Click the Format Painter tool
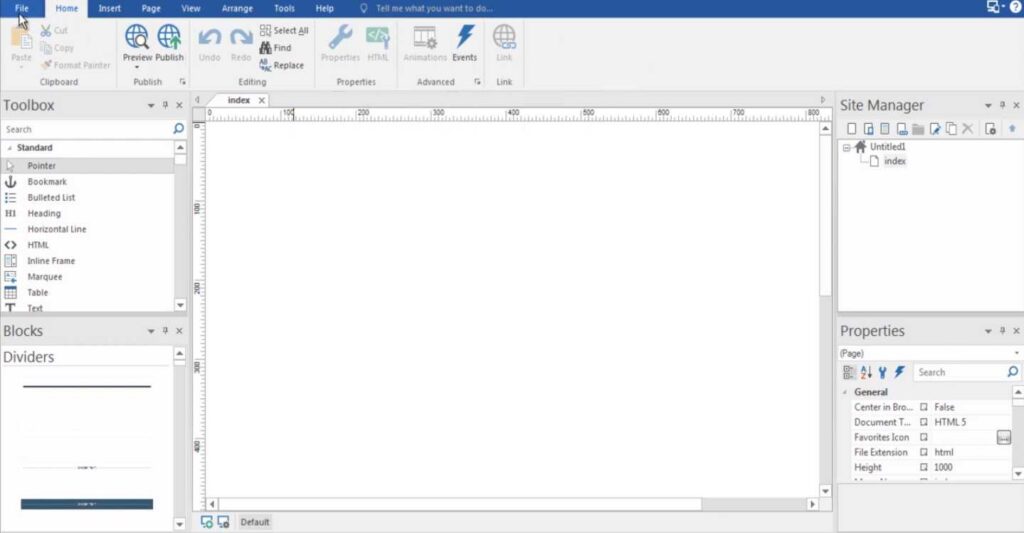1024x533 pixels. [x=75, y=65]
